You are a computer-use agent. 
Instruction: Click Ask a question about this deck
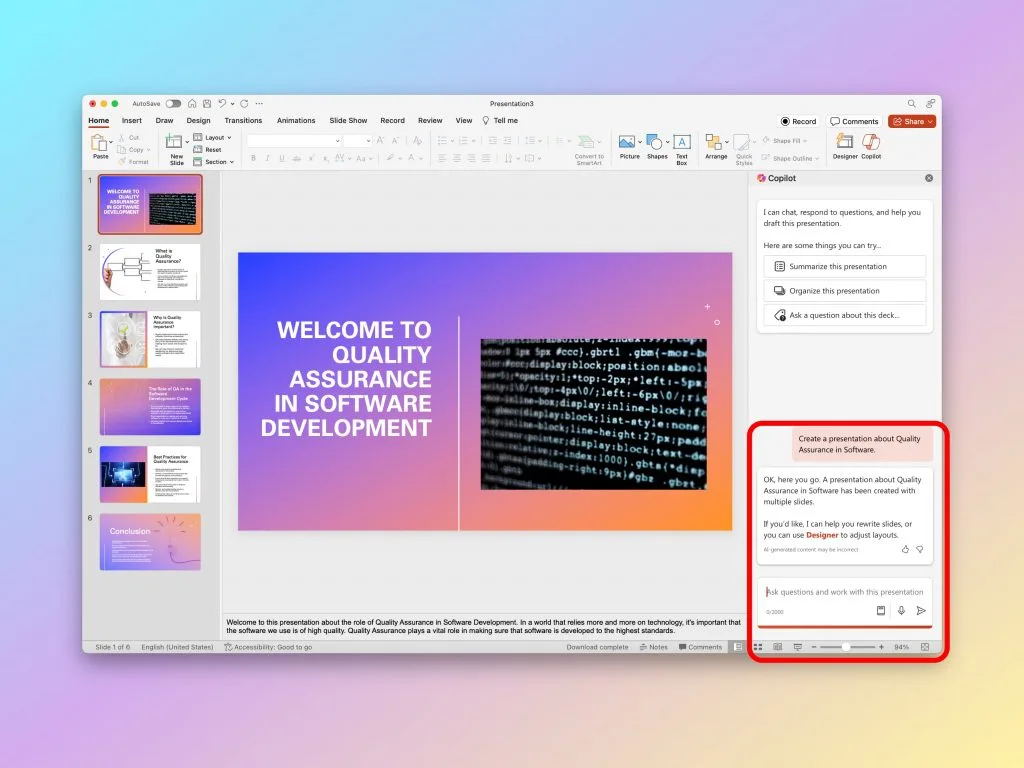point(844,315)
